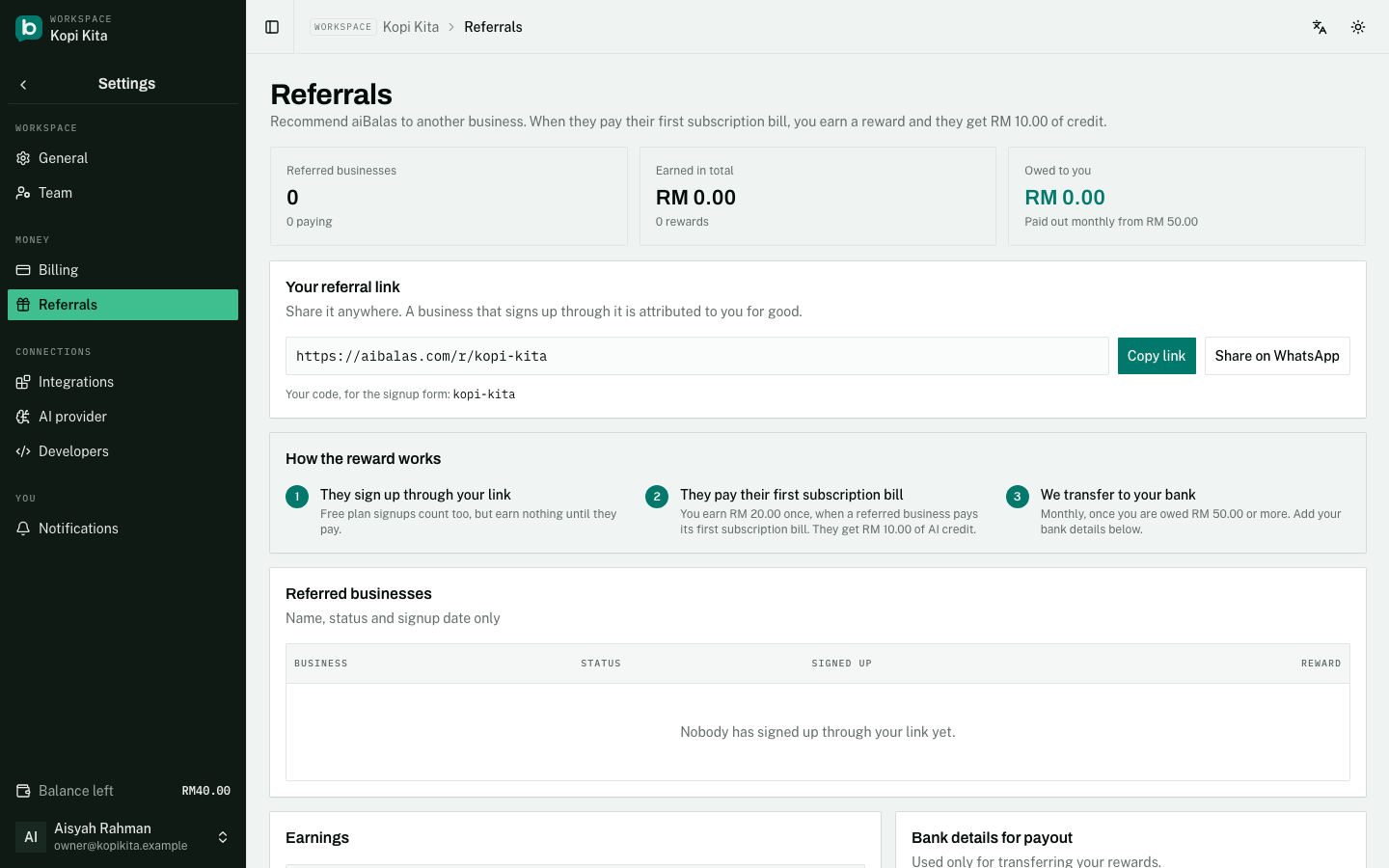Click the Billing card icon

23,270
